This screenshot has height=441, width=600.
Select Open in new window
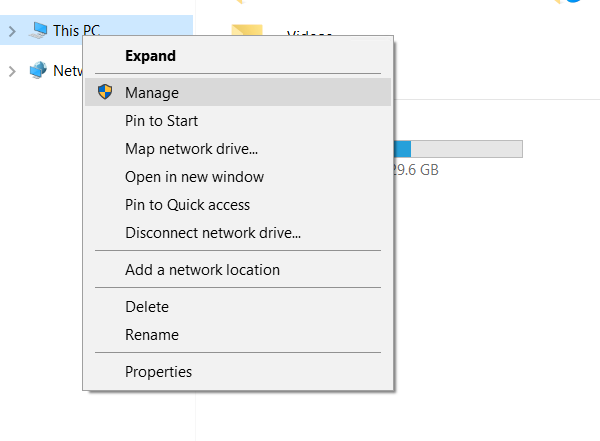[x=194, y=177]
